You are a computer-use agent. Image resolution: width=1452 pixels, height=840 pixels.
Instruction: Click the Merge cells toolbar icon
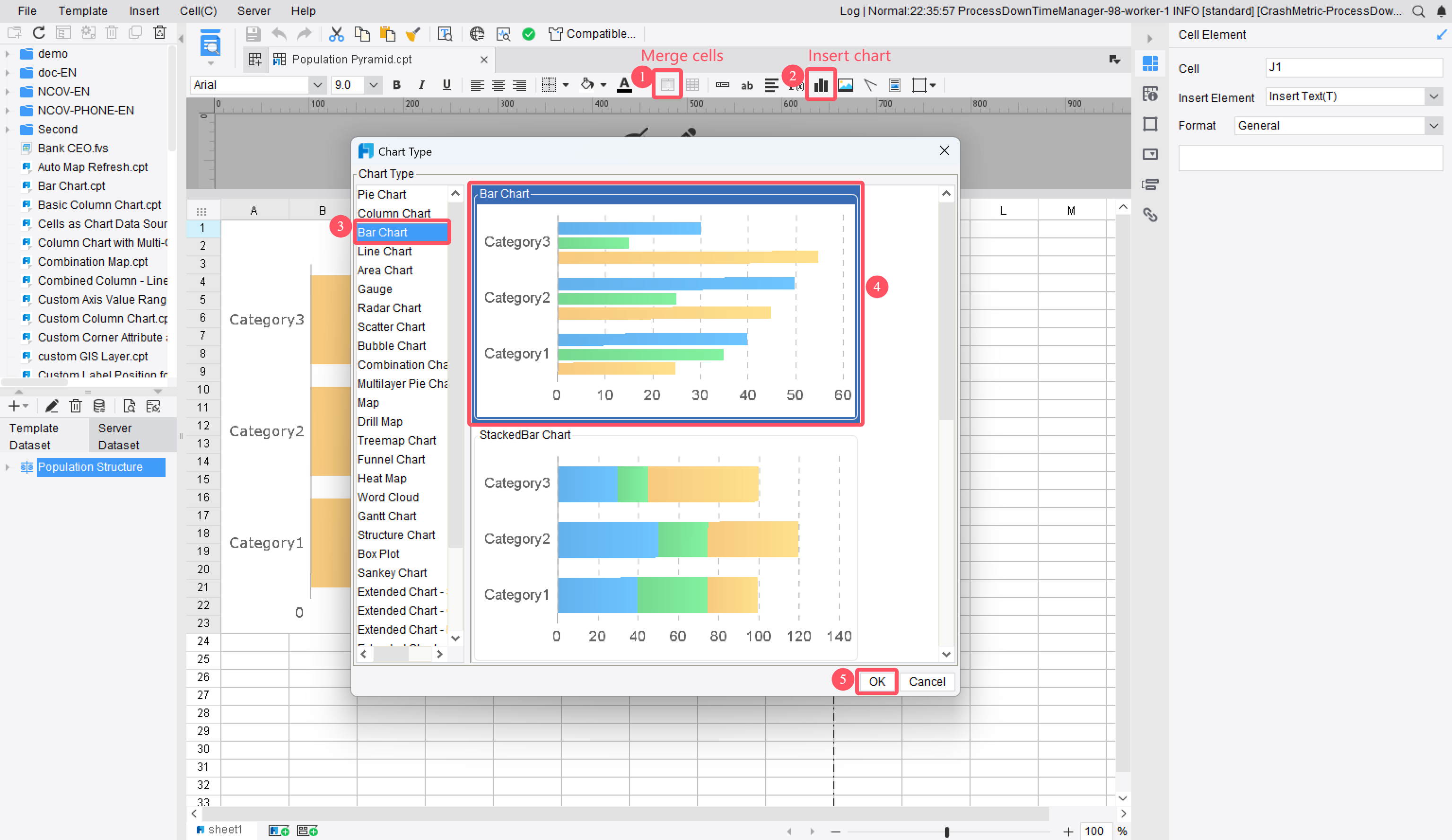(x=667, y=85)
